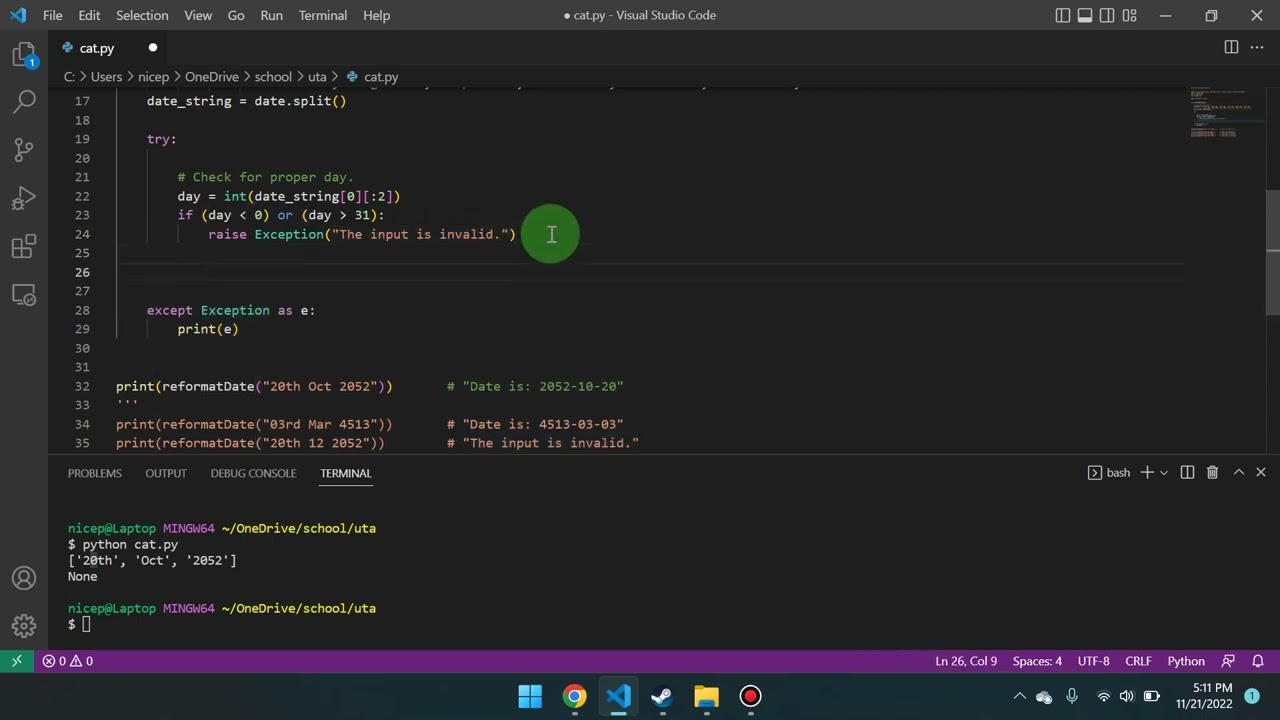Image resolution: width=1280 pixels, height=720 pixels.
Task: Open the editor More Actions ellipsis
Action: coord(1258,47)
